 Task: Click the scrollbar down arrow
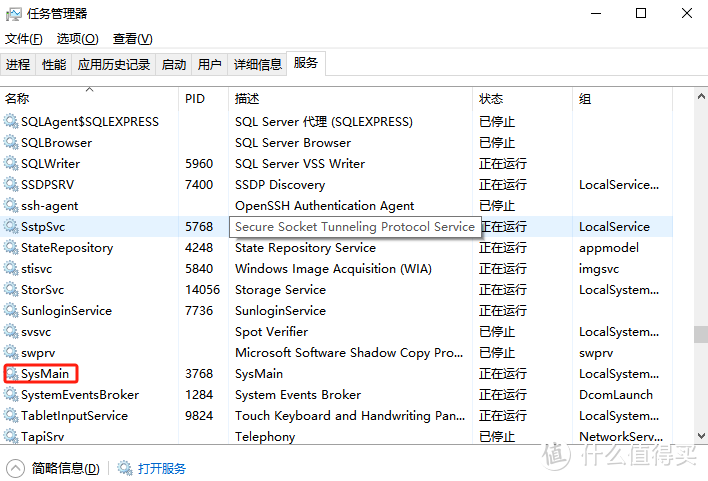[701, 436]
